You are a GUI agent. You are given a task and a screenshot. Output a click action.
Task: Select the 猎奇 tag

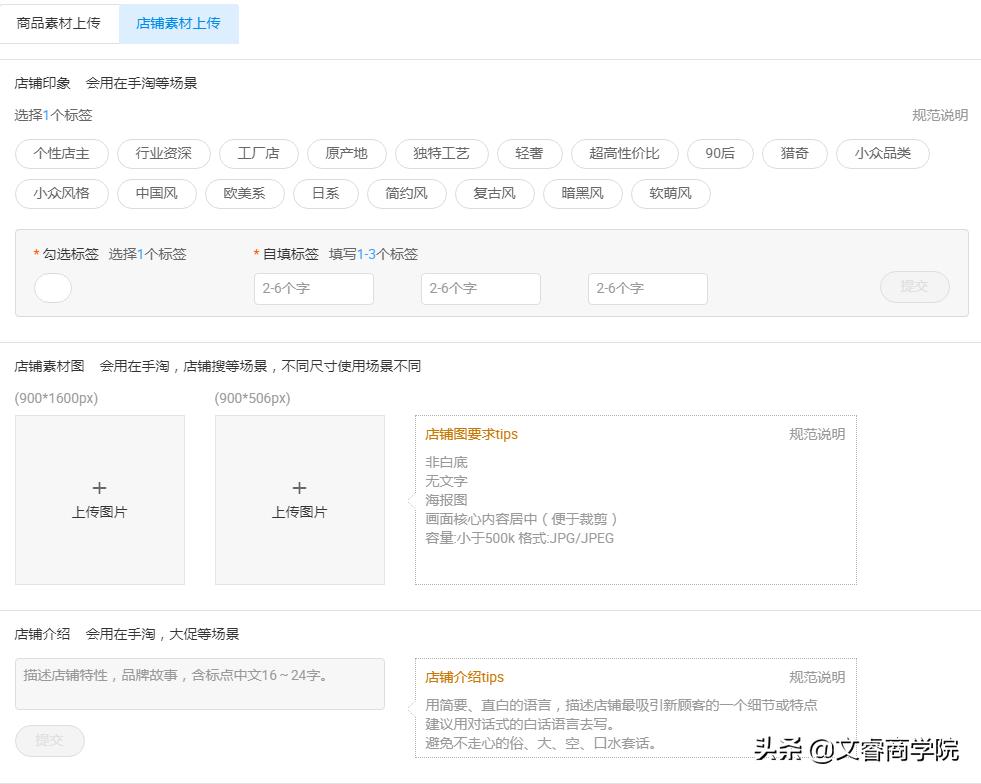click(x=794, y=154)
